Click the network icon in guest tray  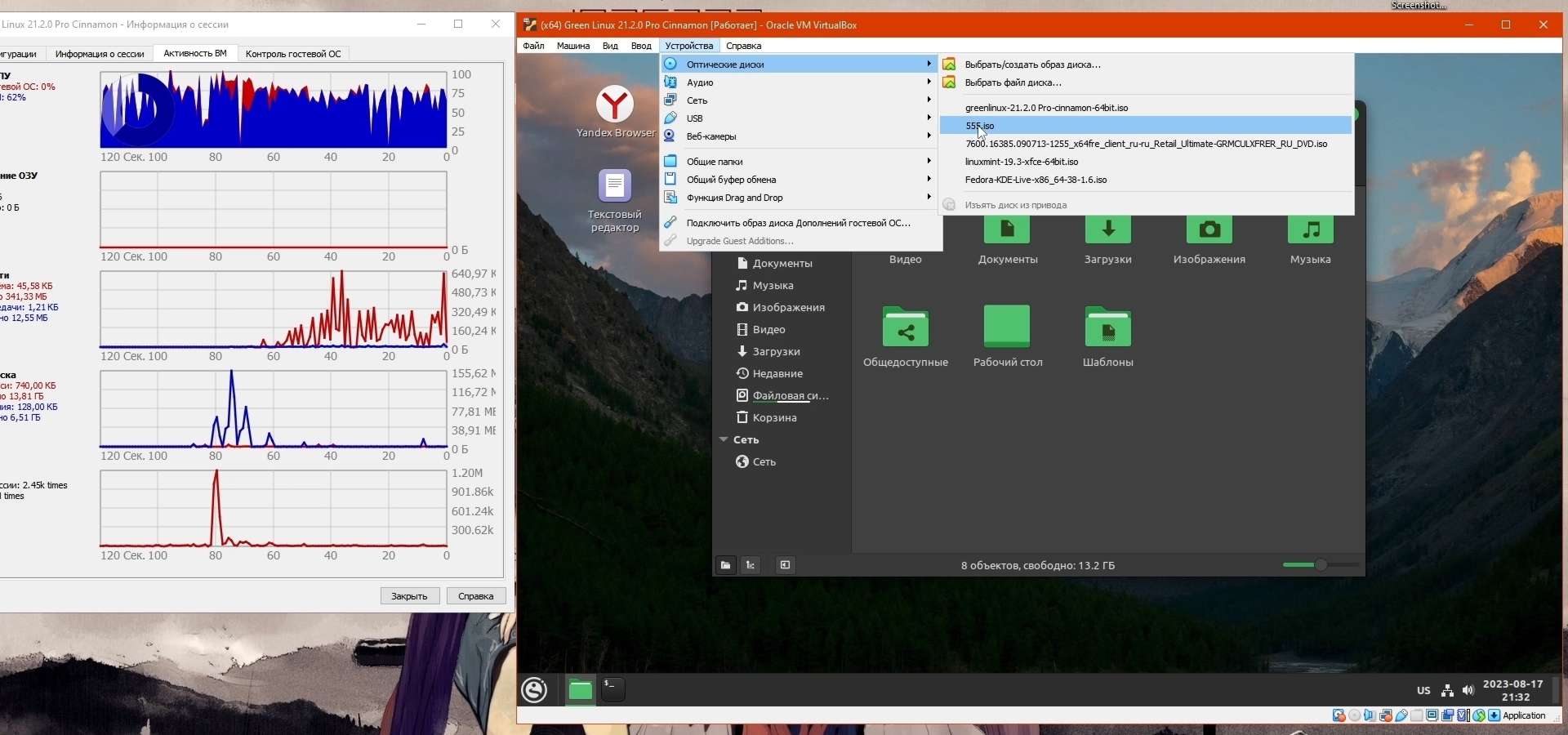click(x=1447, y=691)
